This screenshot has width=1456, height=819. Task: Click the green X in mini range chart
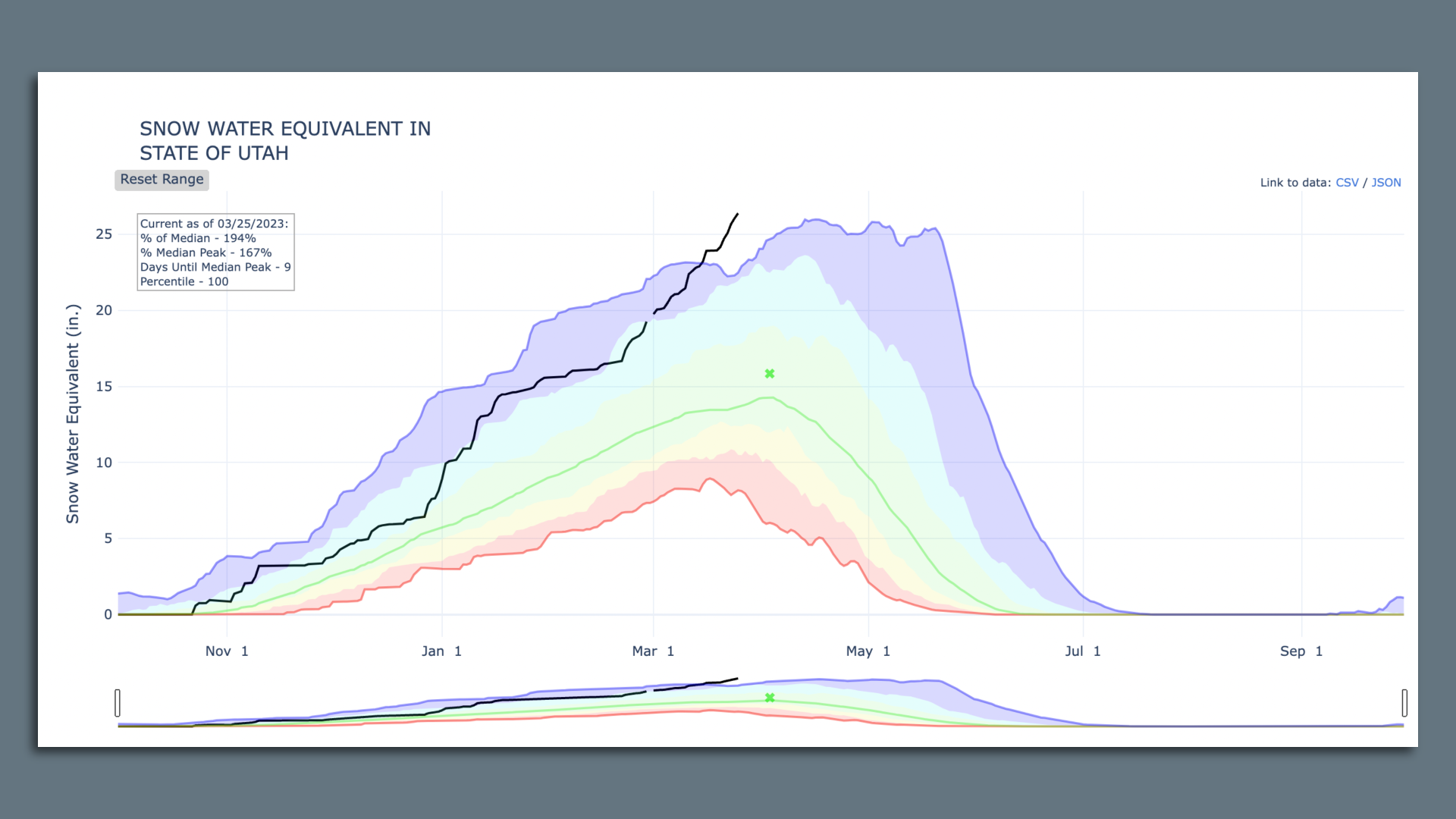770,698
